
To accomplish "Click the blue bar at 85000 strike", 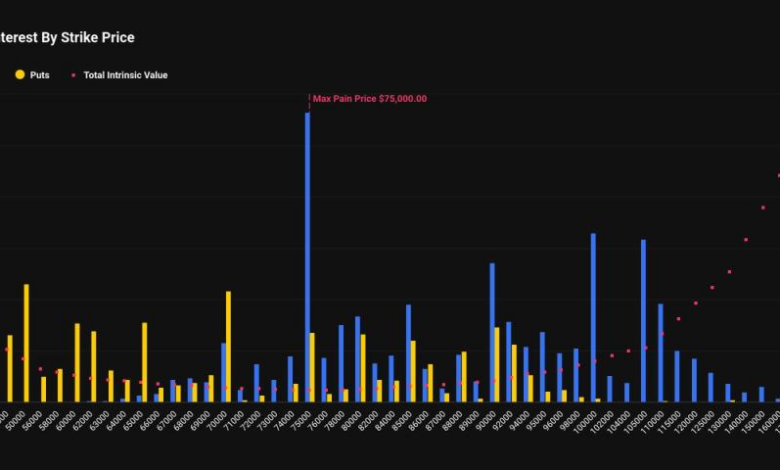I will (408, 353).
